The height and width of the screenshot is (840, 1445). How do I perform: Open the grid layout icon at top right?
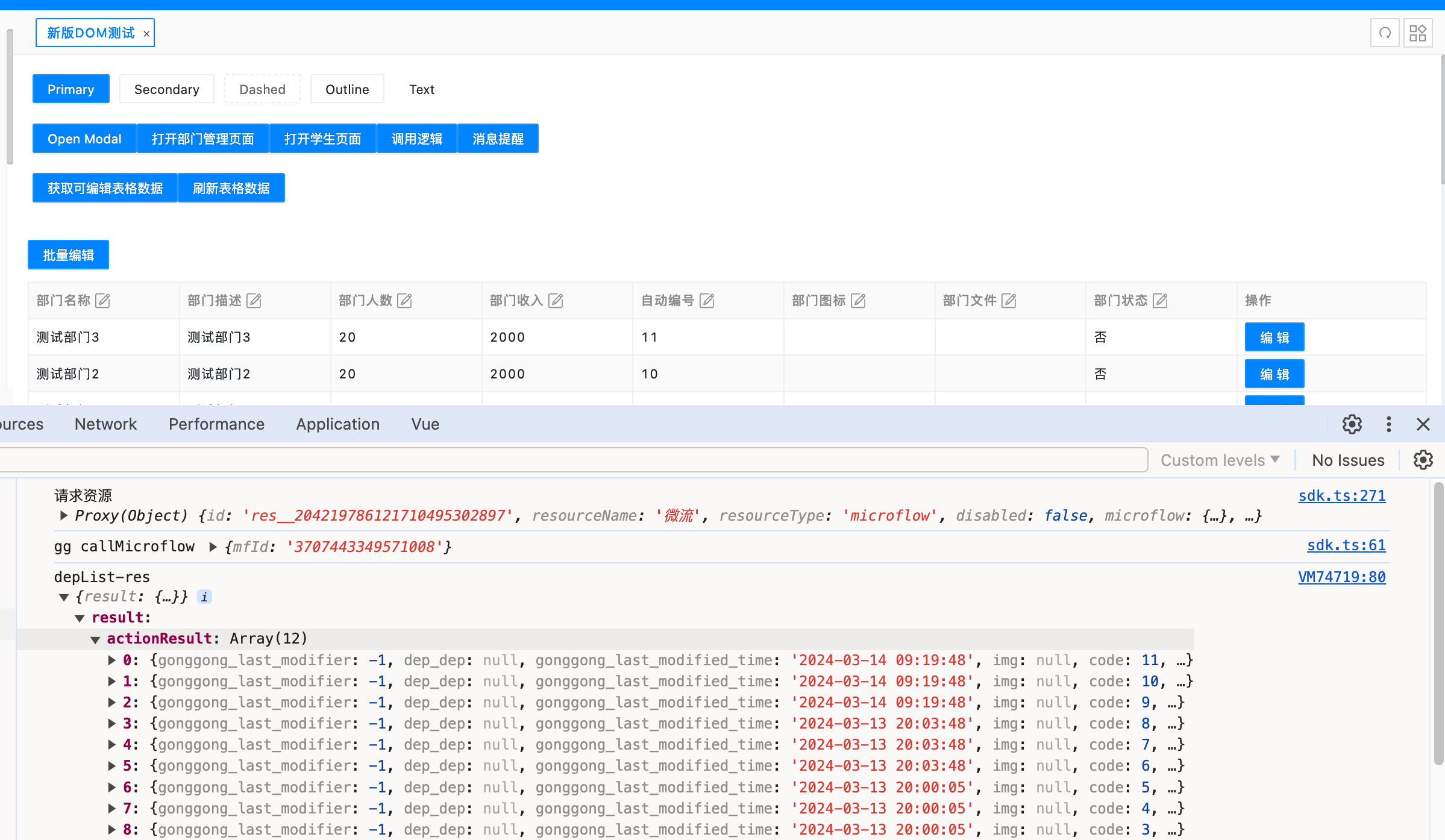(1418, 33)
